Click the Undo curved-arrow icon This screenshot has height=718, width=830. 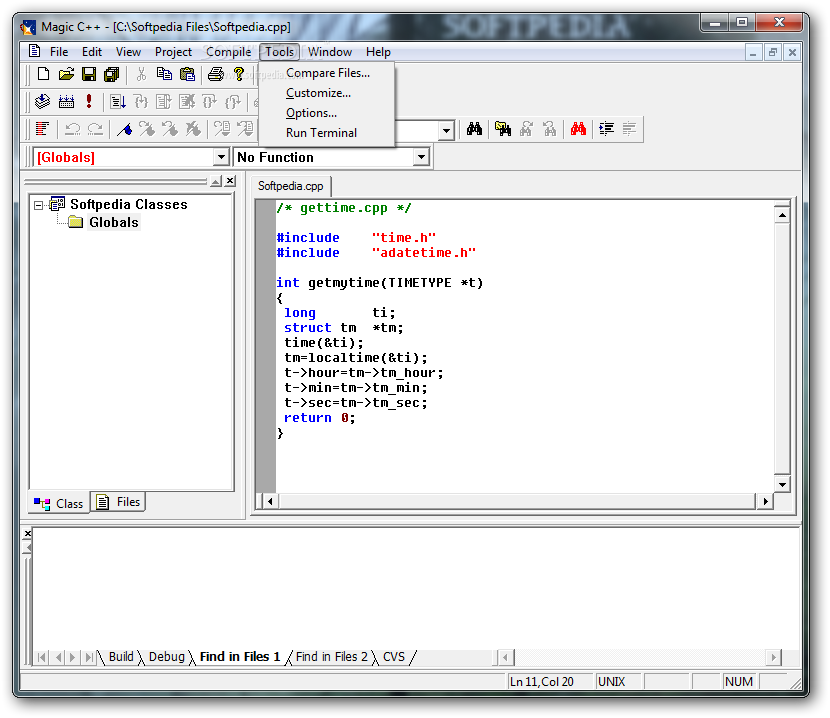coord(72,129)
